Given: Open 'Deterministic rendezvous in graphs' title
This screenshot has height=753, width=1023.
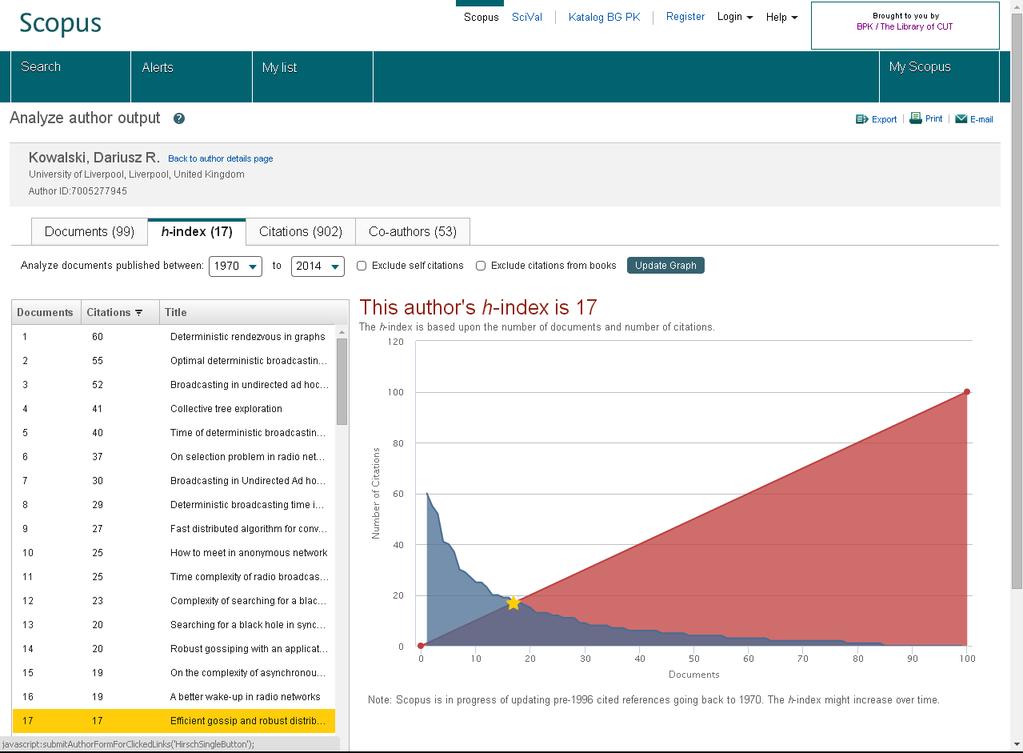Looking at the screenshot, I should 247,337.
